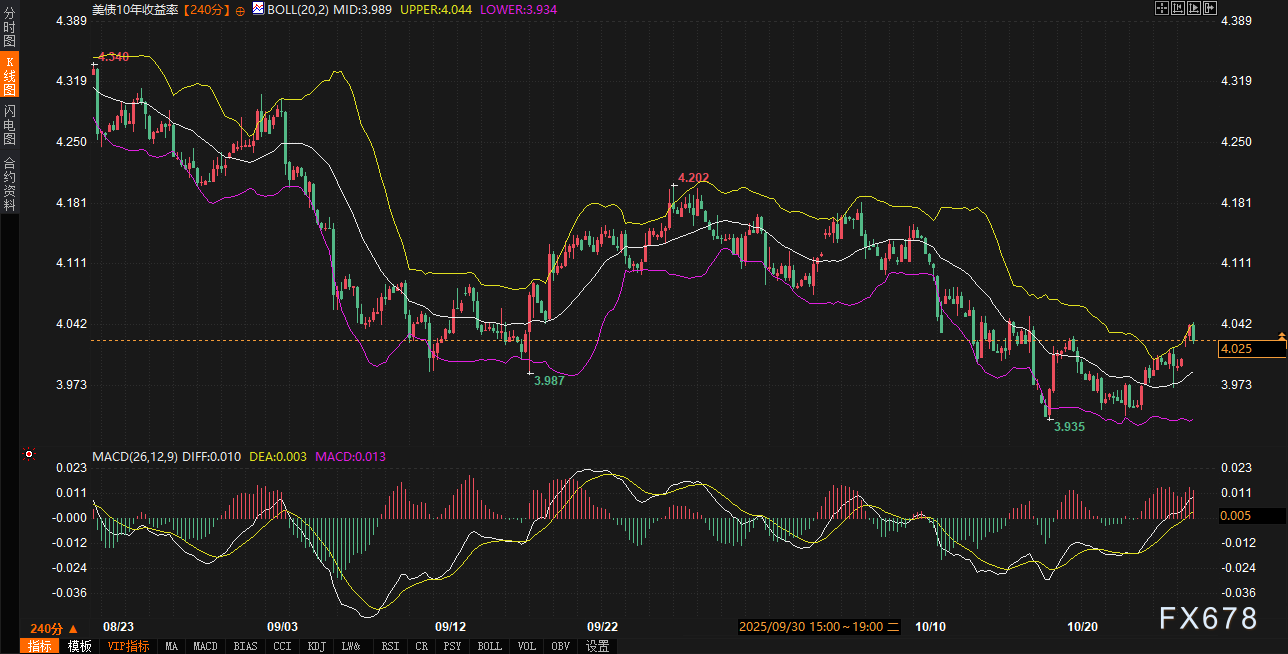This screenshot has width=1288, height=654.
Task: Select the K线图 sidebar tab
Action: (x=9, y=76)
